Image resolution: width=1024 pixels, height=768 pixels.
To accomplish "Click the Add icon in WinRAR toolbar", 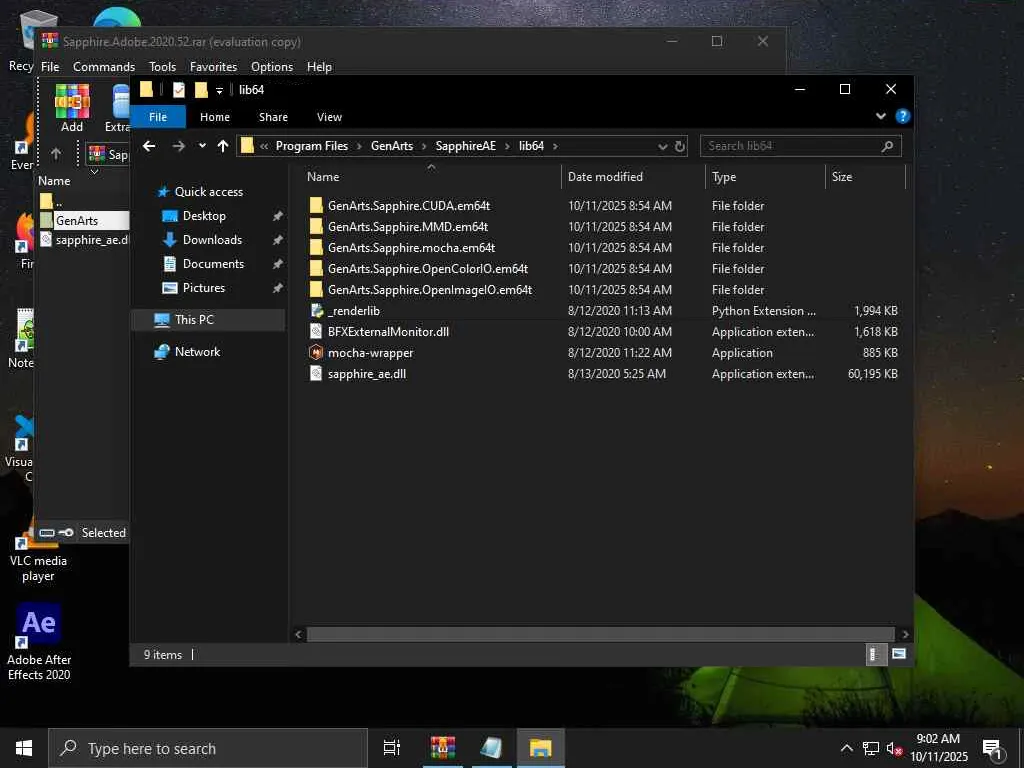I will 72,101.
